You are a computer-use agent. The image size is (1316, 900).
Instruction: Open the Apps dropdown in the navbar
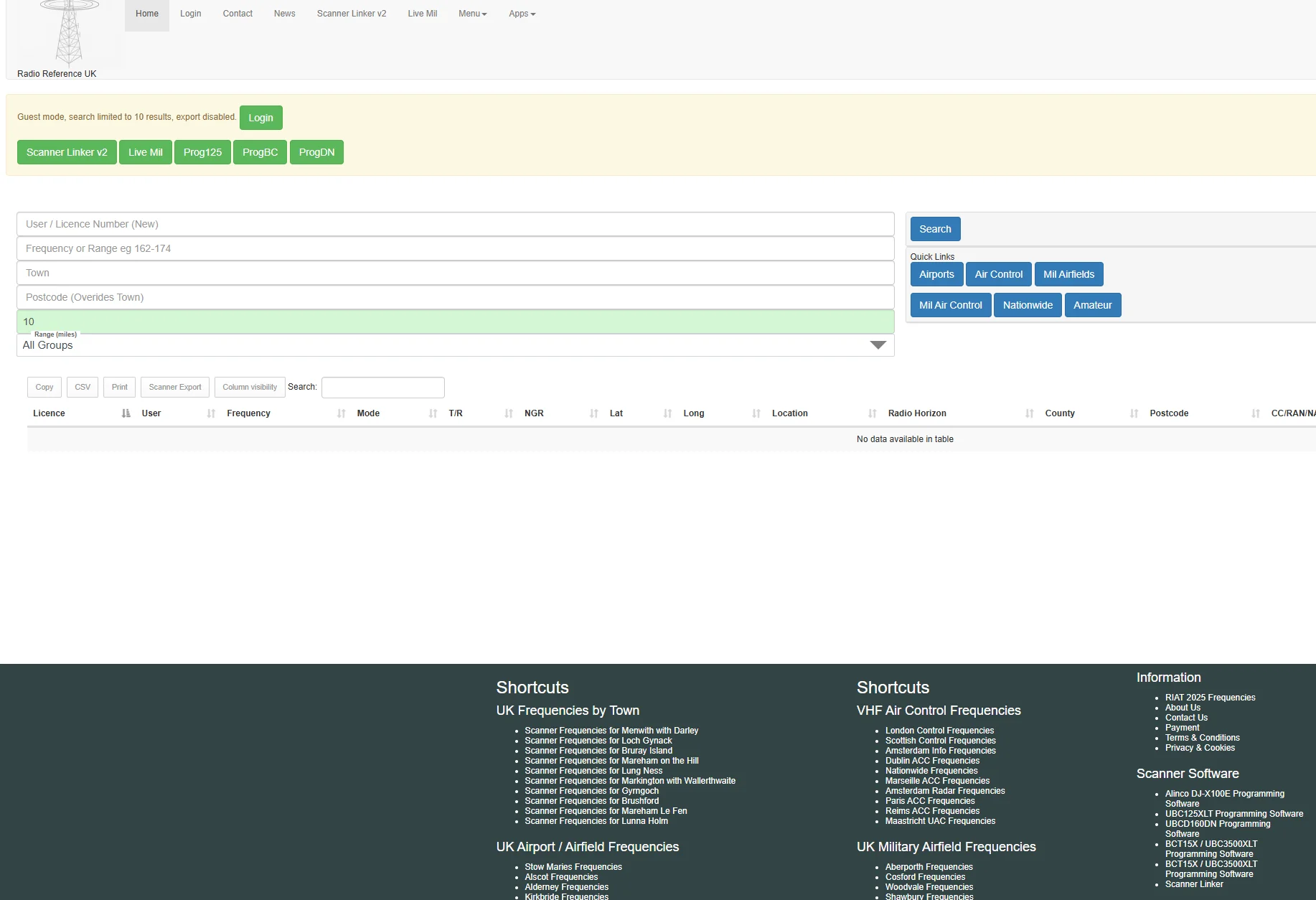coord(522,14)
